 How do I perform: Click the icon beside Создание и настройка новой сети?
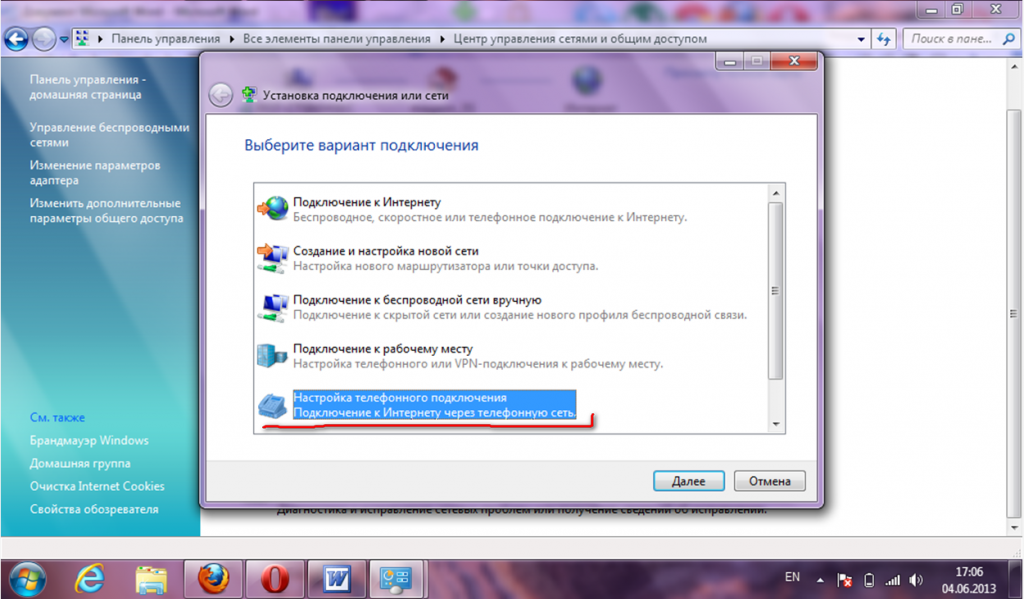click(x=273, y=258)
